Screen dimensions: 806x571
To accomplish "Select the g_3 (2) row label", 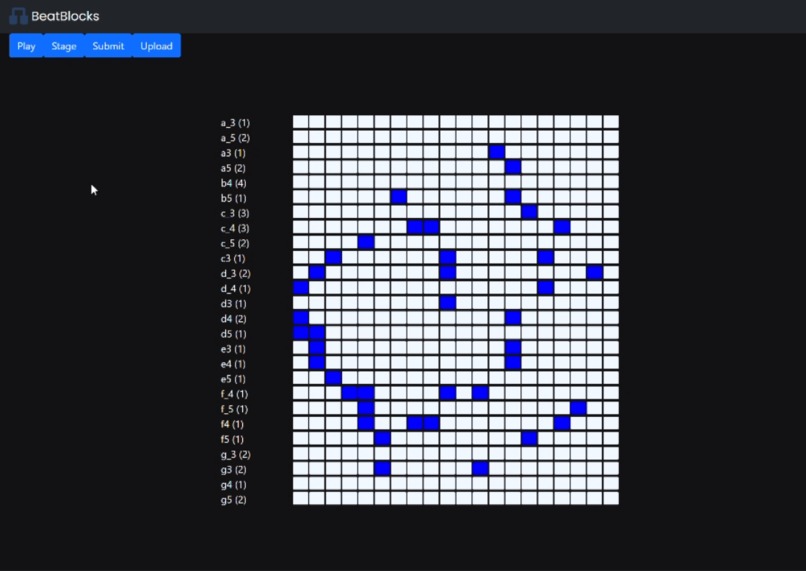I will [x=235, y=454].
